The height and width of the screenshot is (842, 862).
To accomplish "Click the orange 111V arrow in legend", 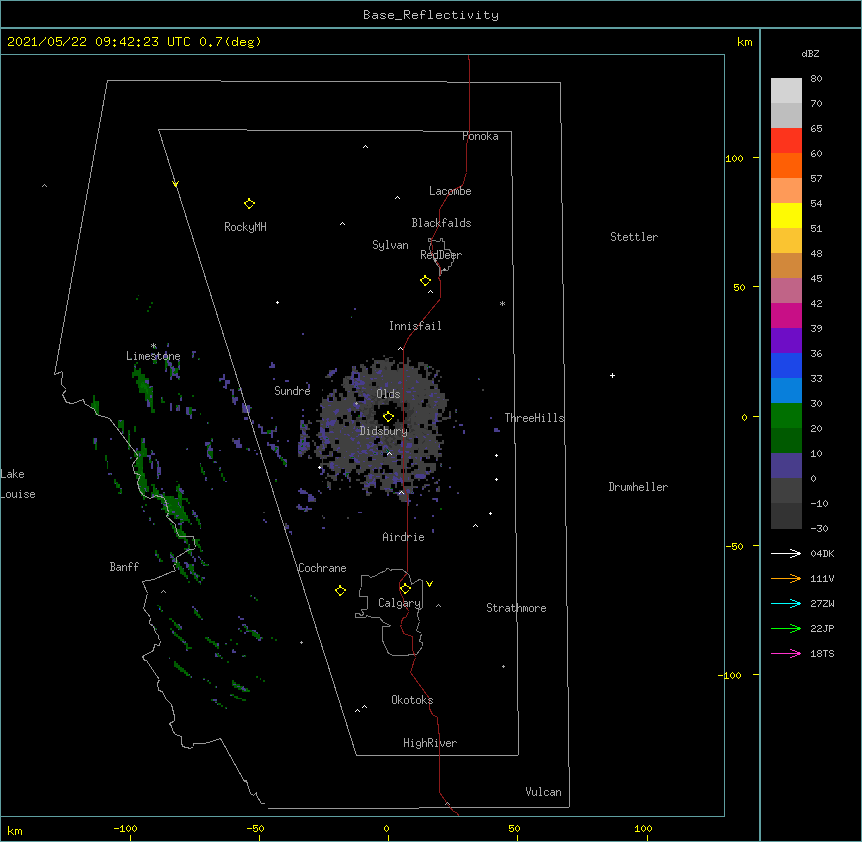I will [786, 578].
